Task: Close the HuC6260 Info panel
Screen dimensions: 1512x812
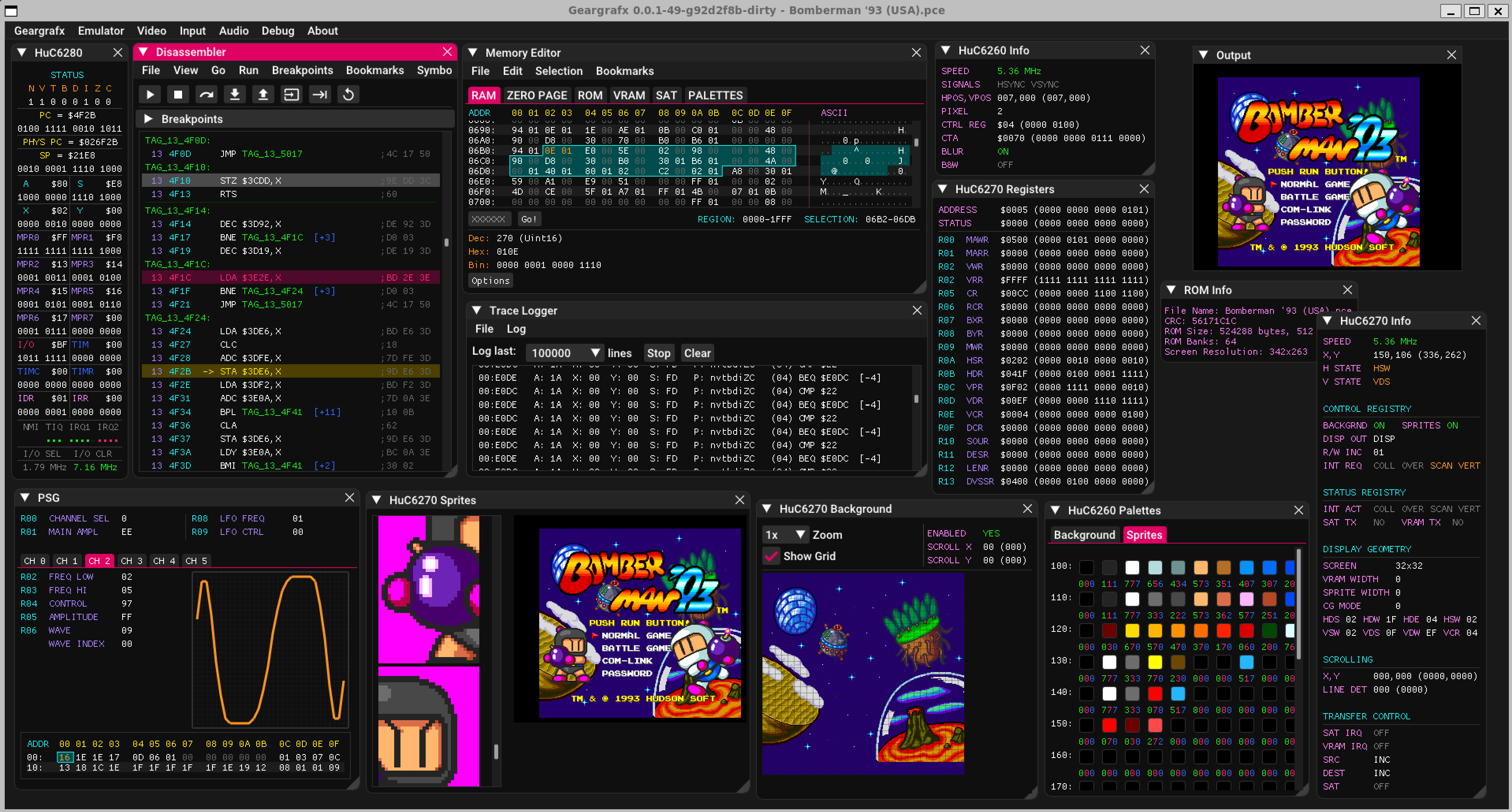Action: tap(1145, 50)
